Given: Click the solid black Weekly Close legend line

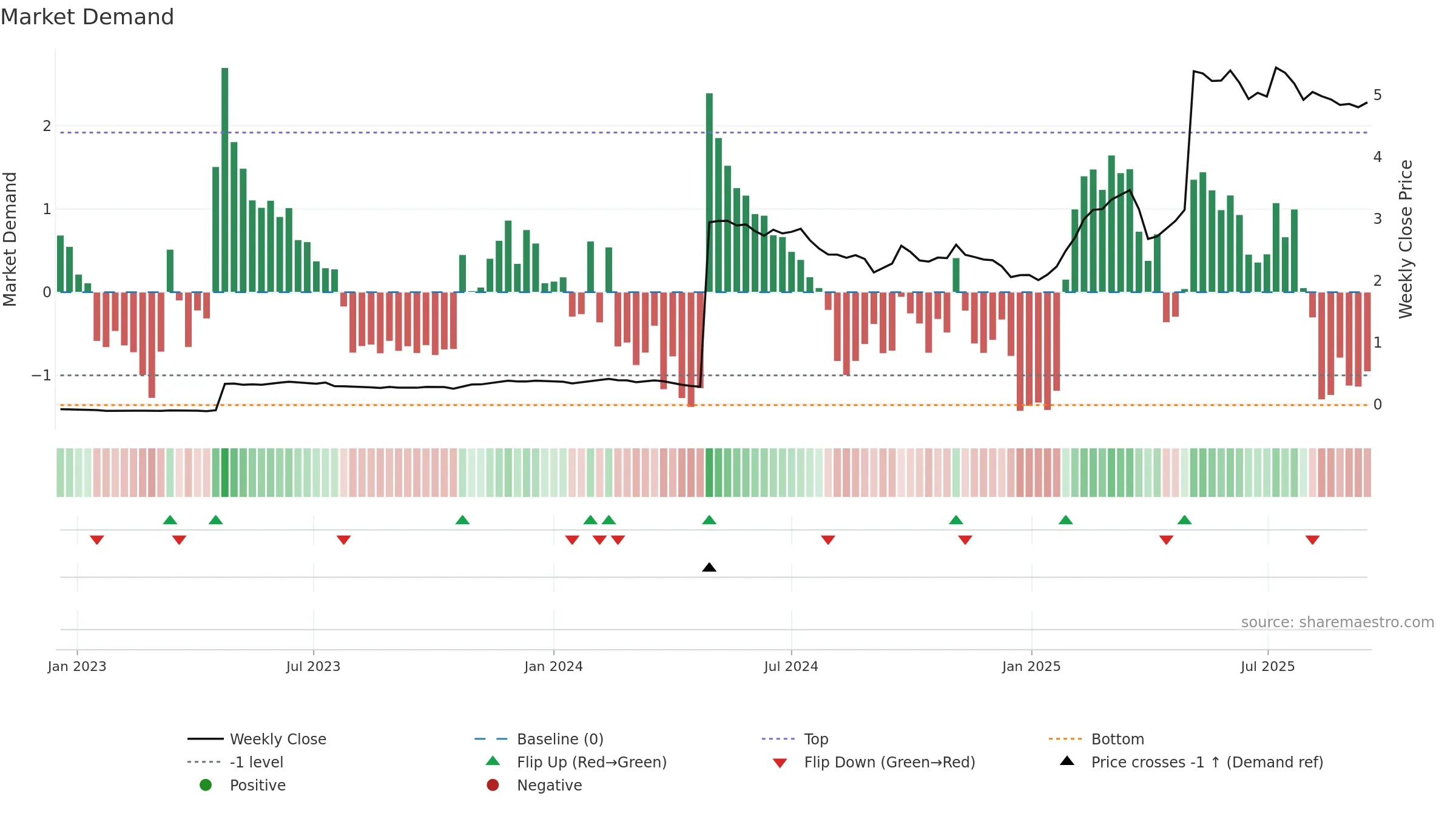Looking at the screenshot, I should [x=206, y=739].
